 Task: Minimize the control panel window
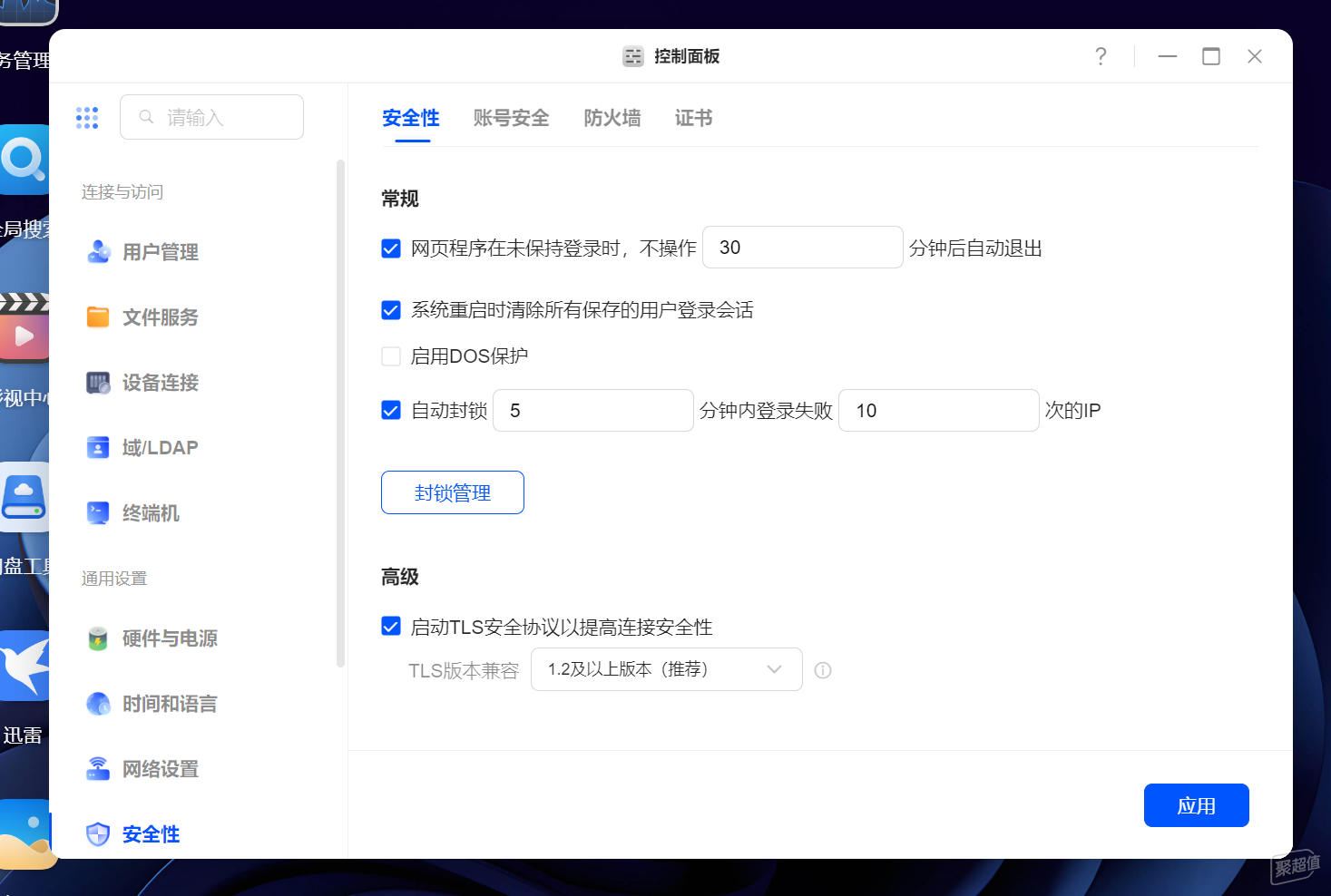(1168, 56)
